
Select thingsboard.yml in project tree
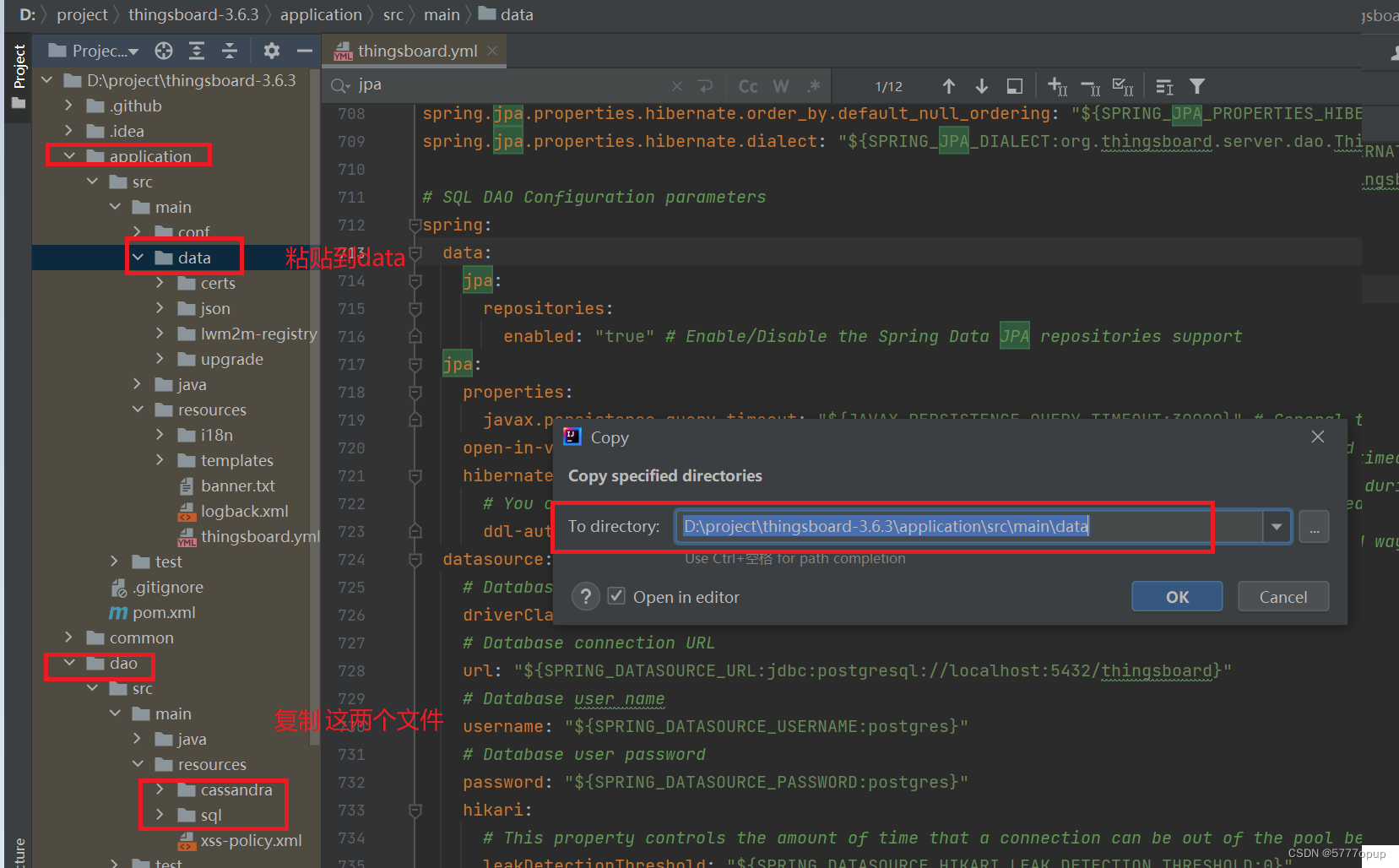point(248,536)
